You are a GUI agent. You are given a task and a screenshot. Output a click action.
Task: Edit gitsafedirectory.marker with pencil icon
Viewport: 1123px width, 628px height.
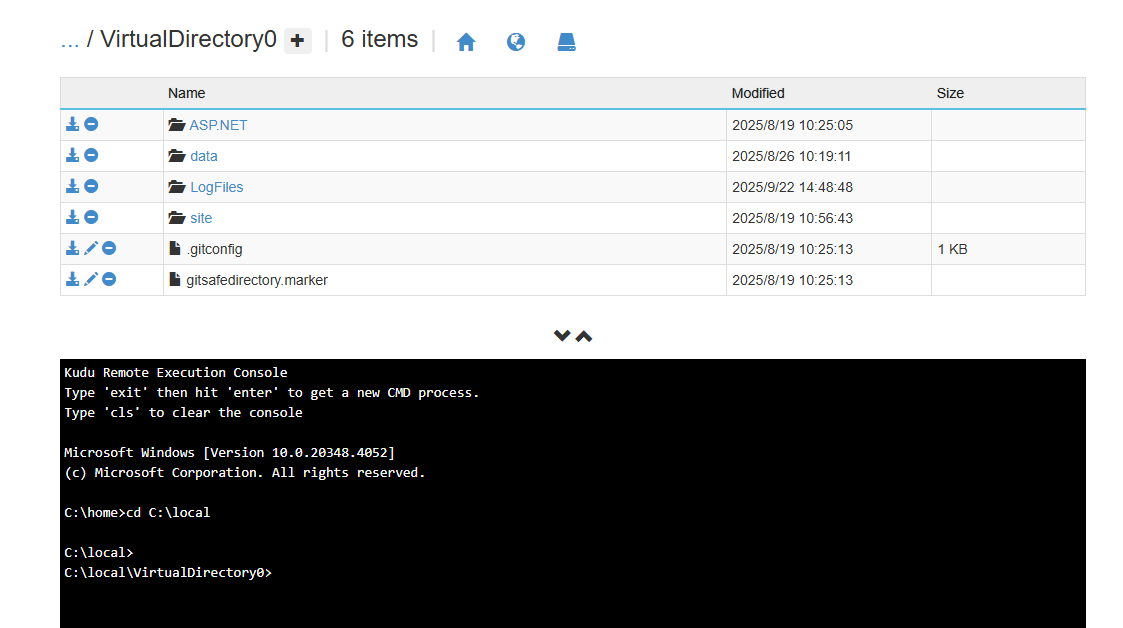(x=90, y=279)
